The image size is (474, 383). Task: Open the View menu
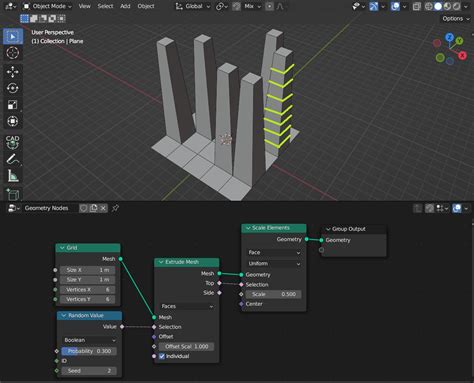84,6
